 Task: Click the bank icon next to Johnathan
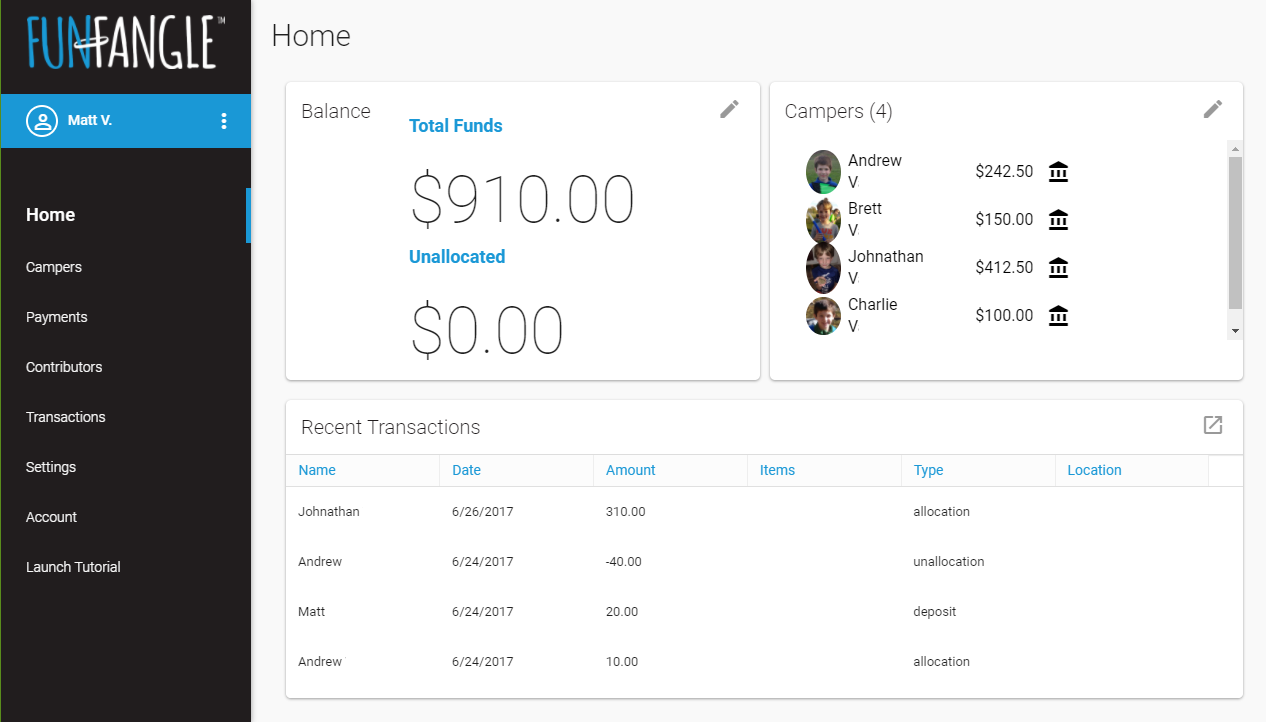(1058, 268)
